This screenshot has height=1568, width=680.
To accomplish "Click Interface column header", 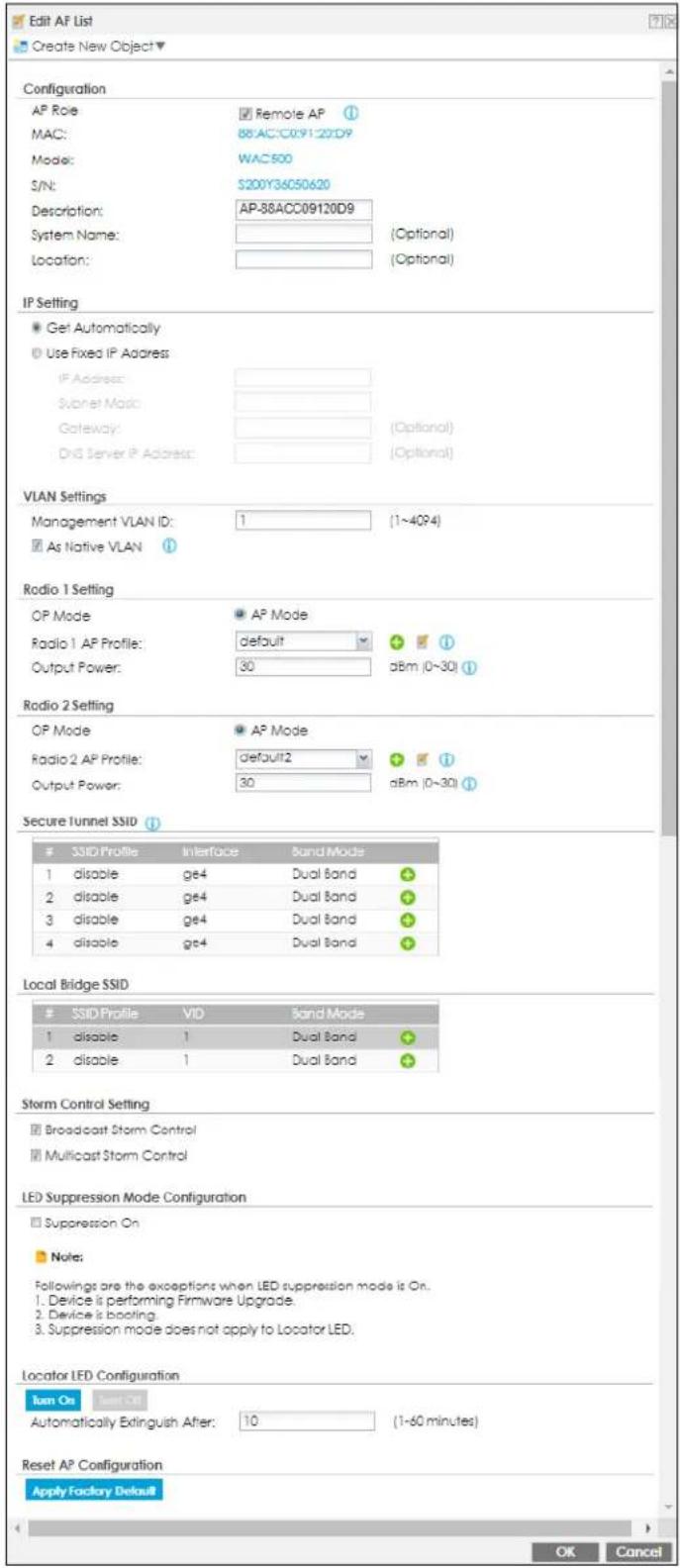I will click(210, 851).
